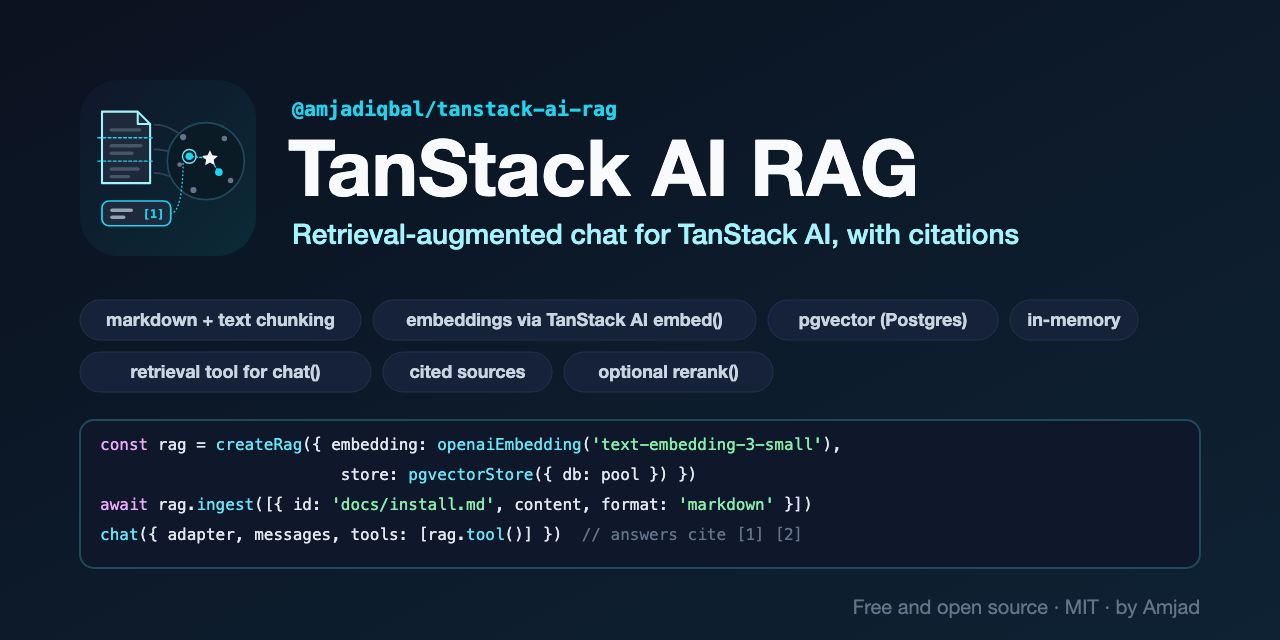The width and height of the screenshot is (1280, 640).
Task: Click the embeddings via TanStack AI embed() pill
Action: pos(564,320)
